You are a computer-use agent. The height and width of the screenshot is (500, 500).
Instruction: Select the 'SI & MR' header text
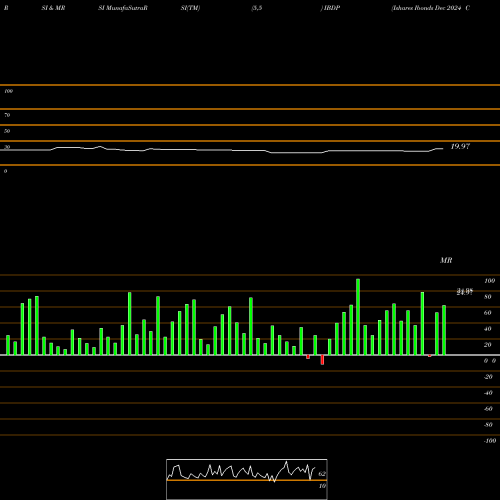(53, 8)
